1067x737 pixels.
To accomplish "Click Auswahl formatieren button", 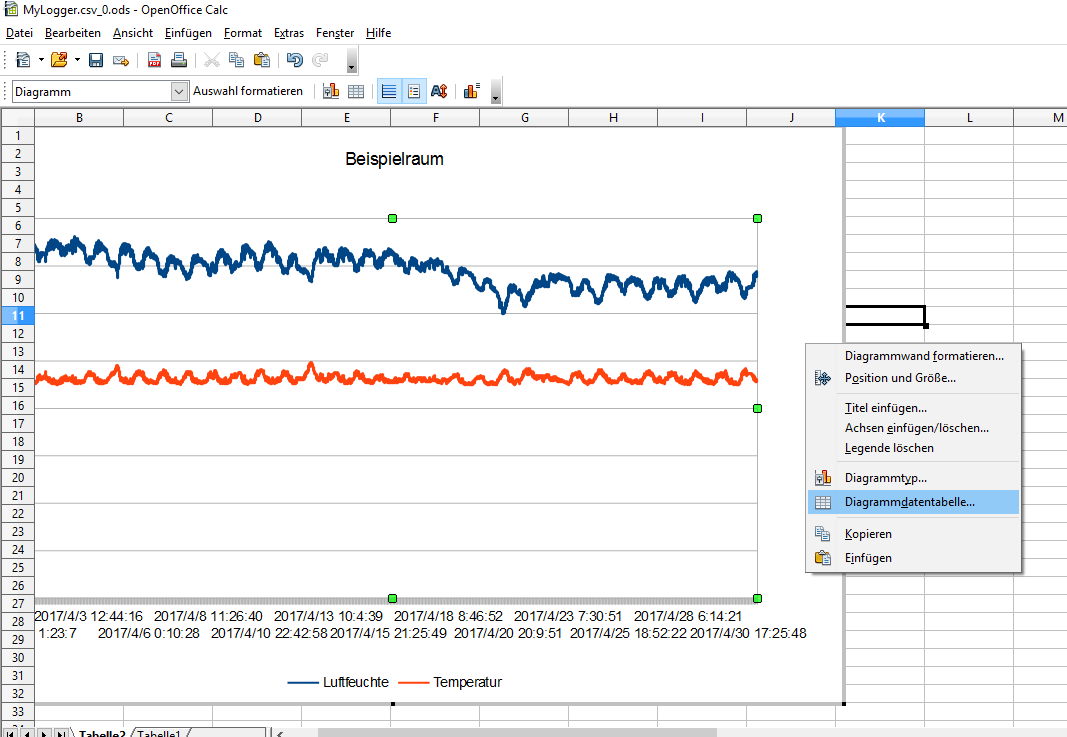I will 248,91.
